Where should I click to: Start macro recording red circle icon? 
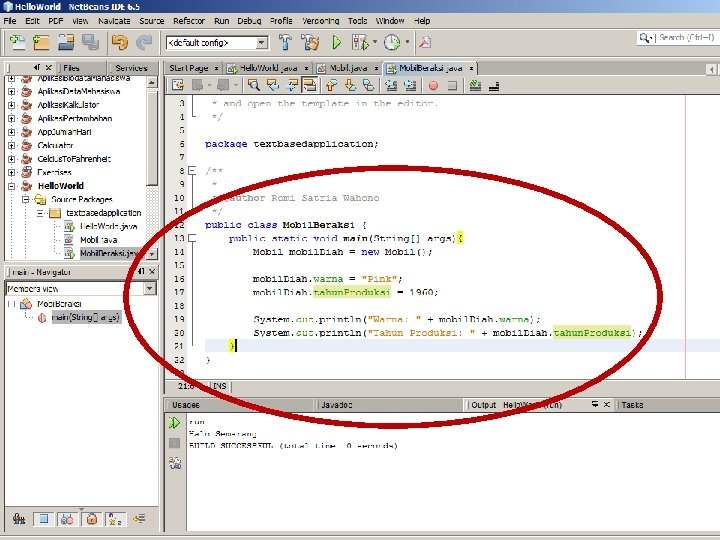tap(433, 85)
